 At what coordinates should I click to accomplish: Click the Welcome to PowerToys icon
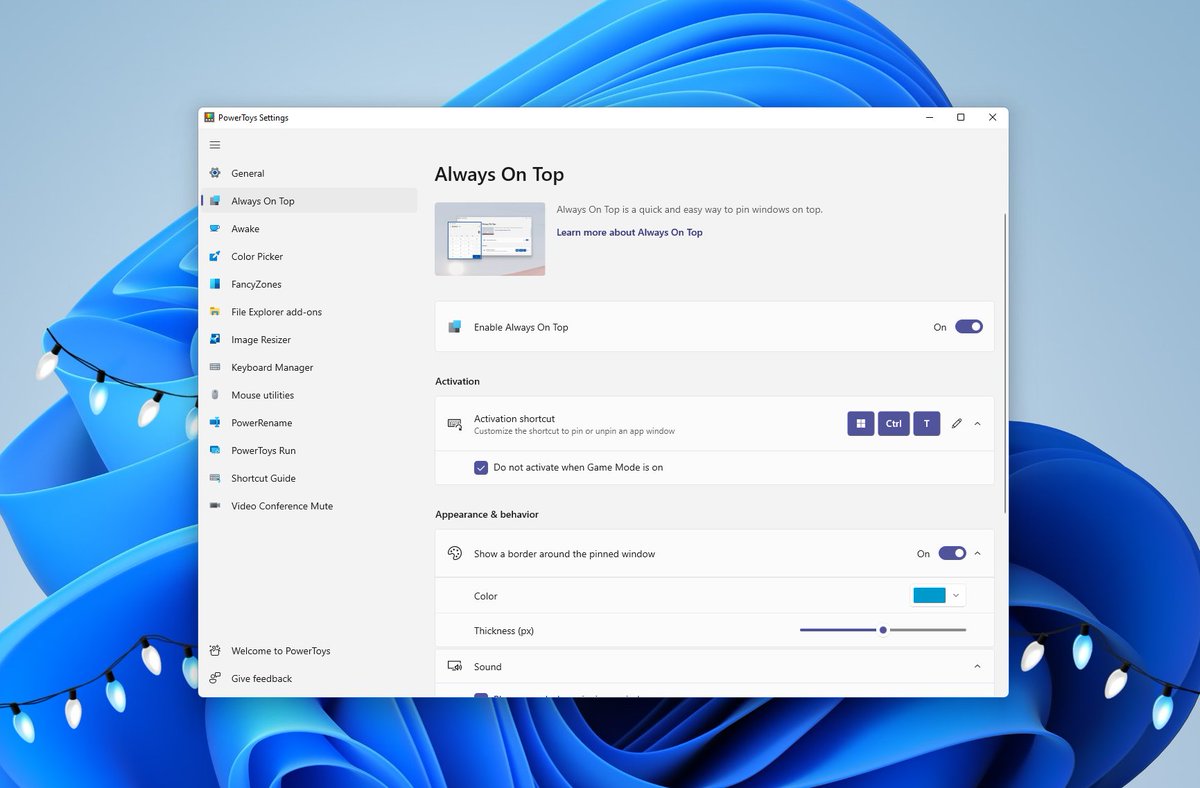pyautogui.click(x=215, y=651)
